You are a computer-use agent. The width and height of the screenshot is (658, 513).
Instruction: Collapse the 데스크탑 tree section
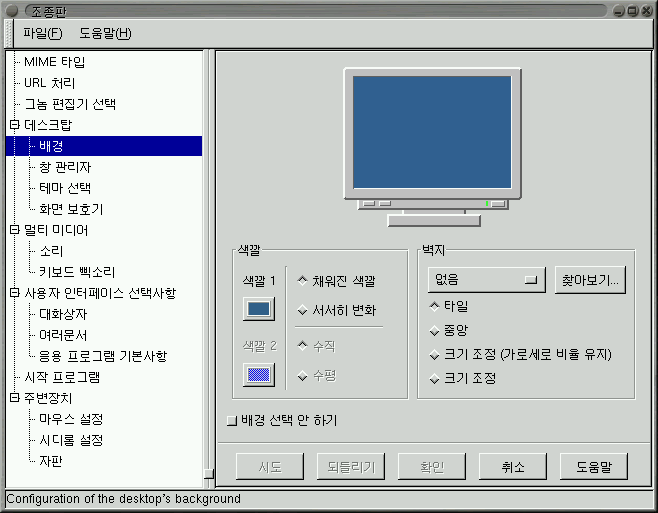pyautogui.click(x=14, y=125)
